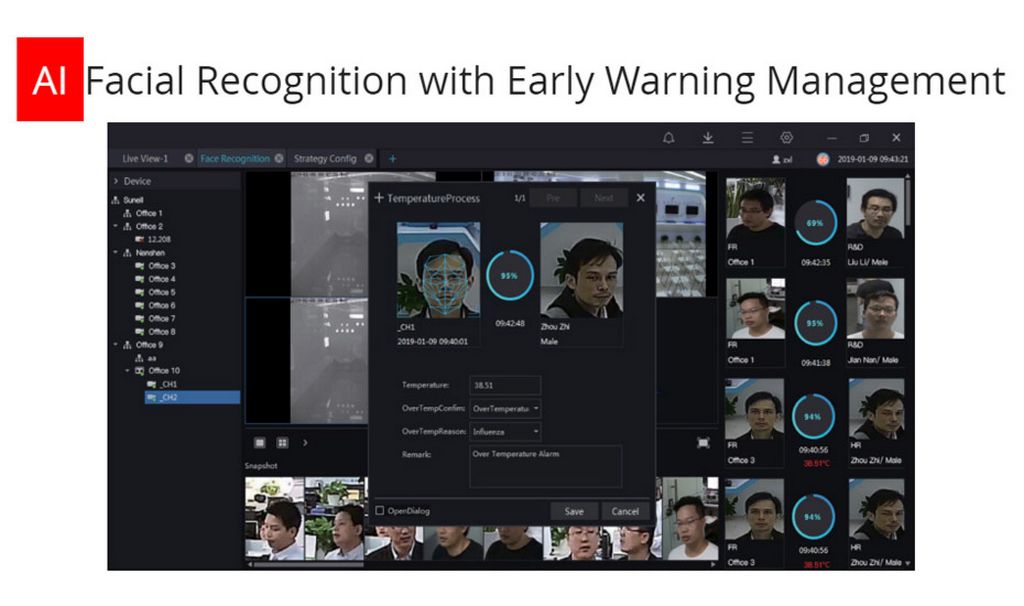Click the snapshot strip horizontal scrollbar
The height and width of the screenshot is (606, 1024).
point(308,564)
